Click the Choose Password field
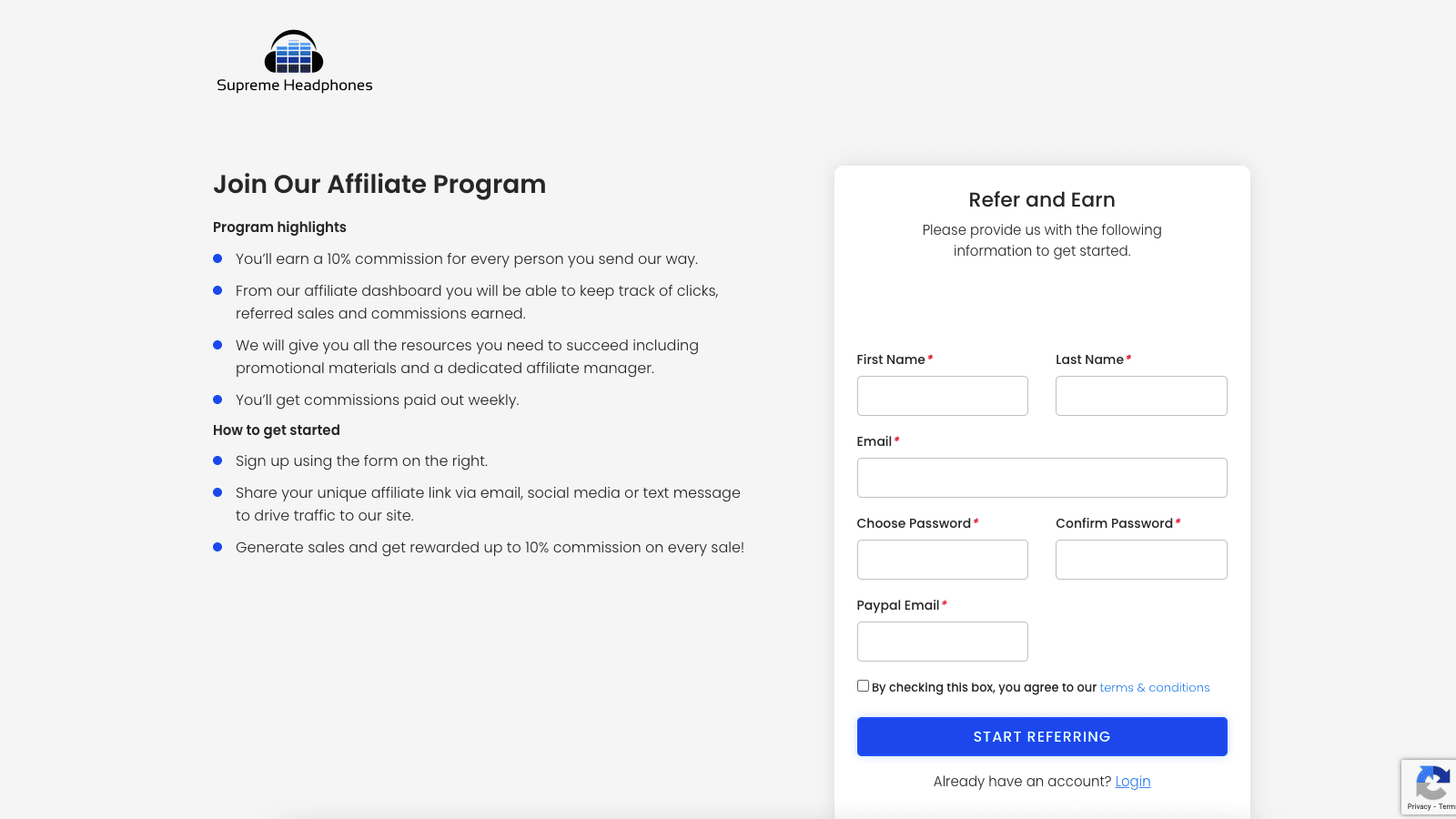Viewport: 1456px width, 819px height. point(942,559)
